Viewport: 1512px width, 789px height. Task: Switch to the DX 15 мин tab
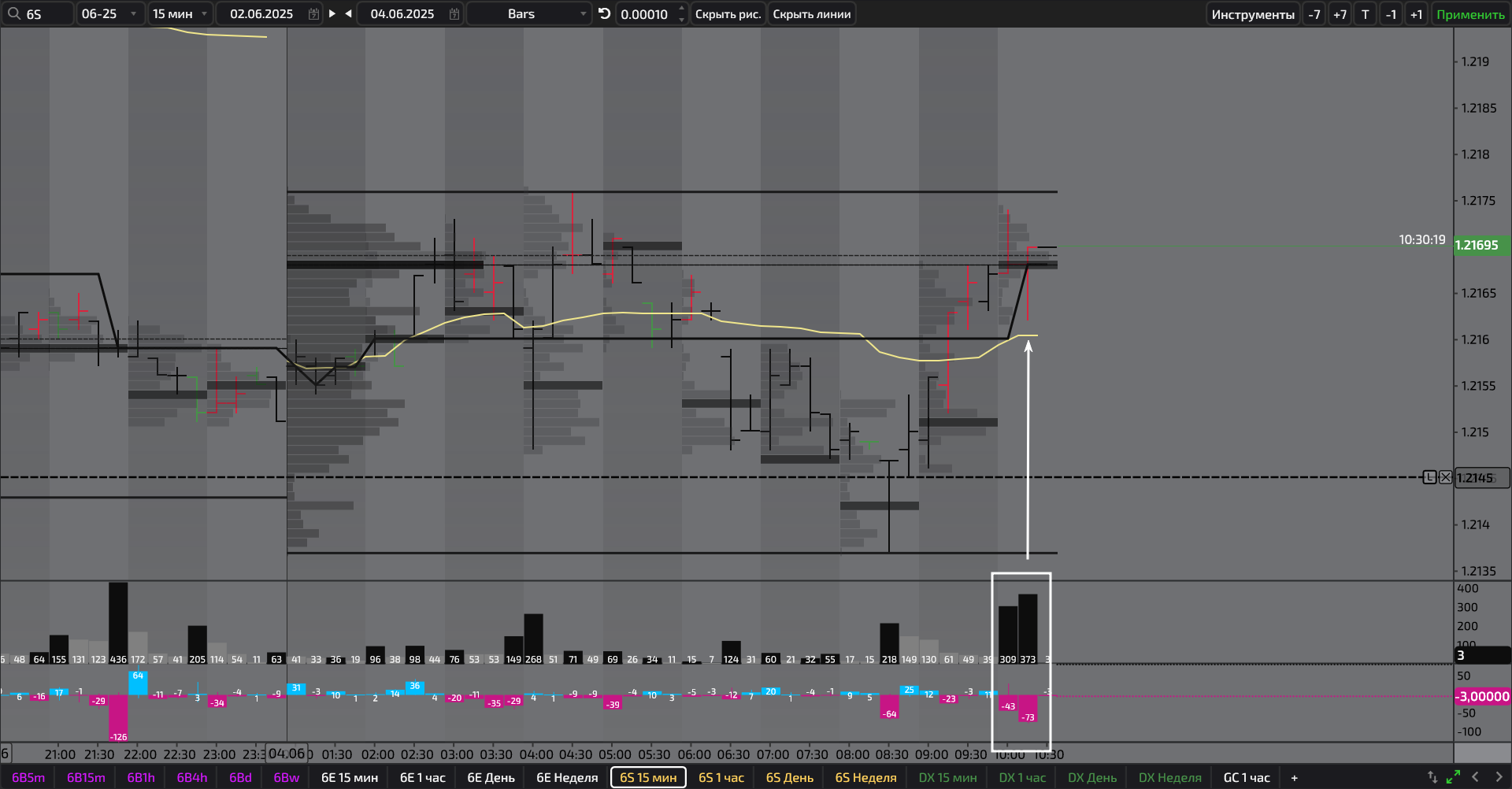tap(947, 777)
